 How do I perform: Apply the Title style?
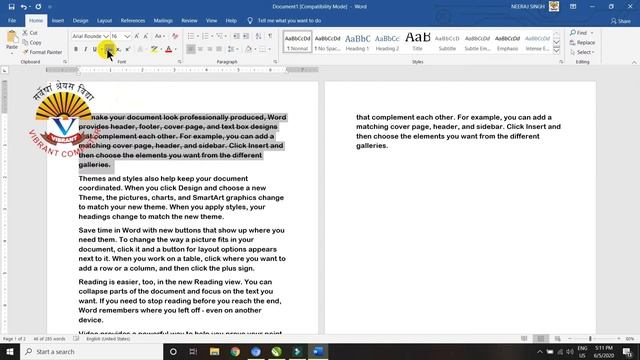[x=417, y=42]
